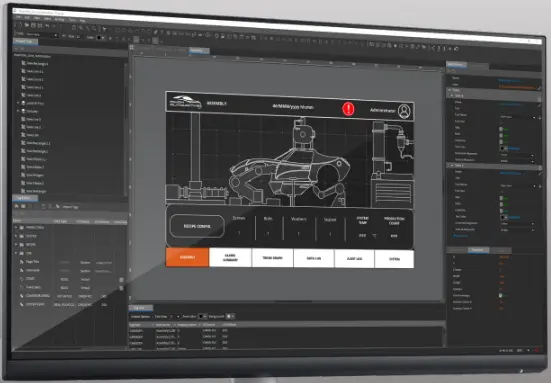Click the TREND GRAPH navigation button
Viewport: 551px width, 383px height.
point(272,258)
